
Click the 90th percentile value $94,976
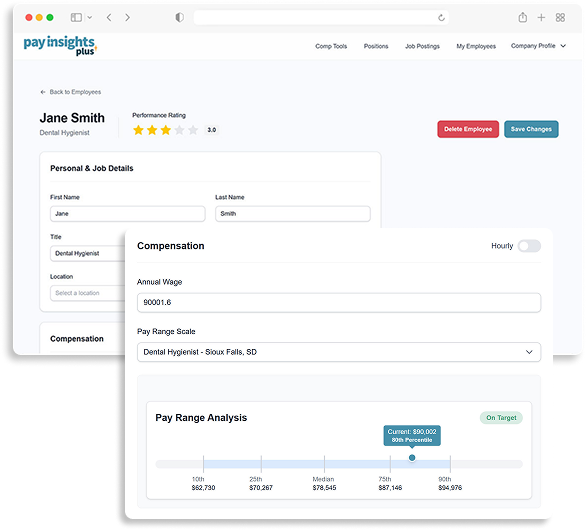450,488
